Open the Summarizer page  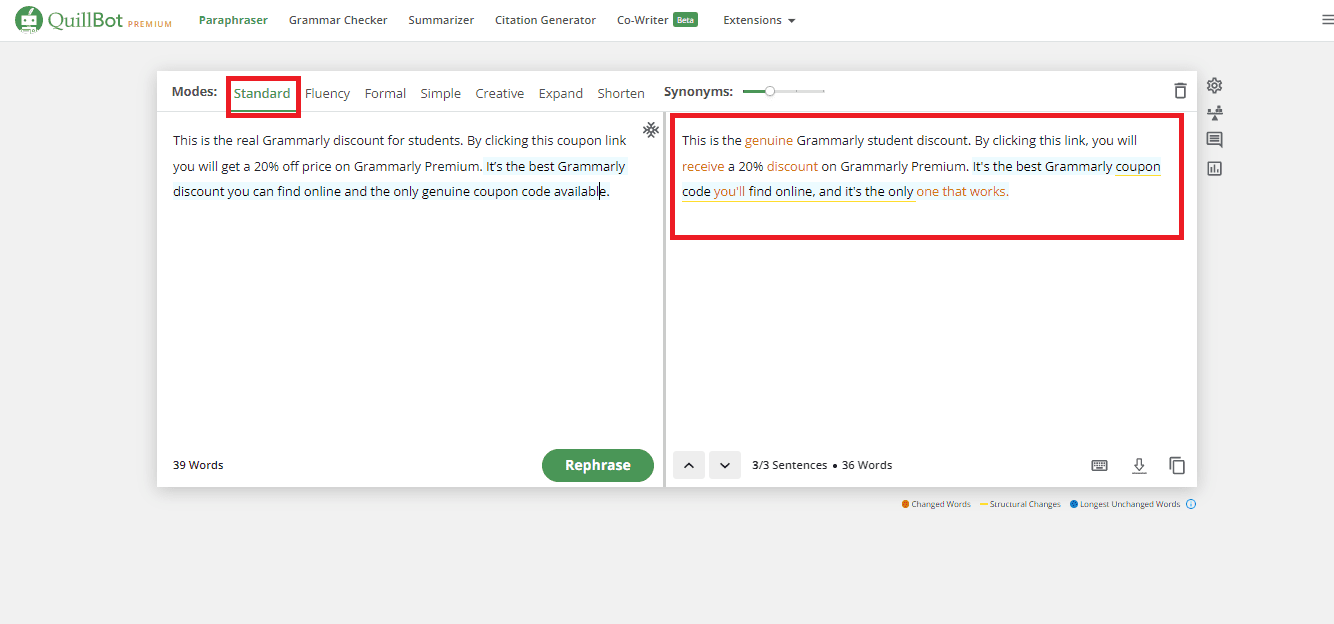tap(441, 20)
